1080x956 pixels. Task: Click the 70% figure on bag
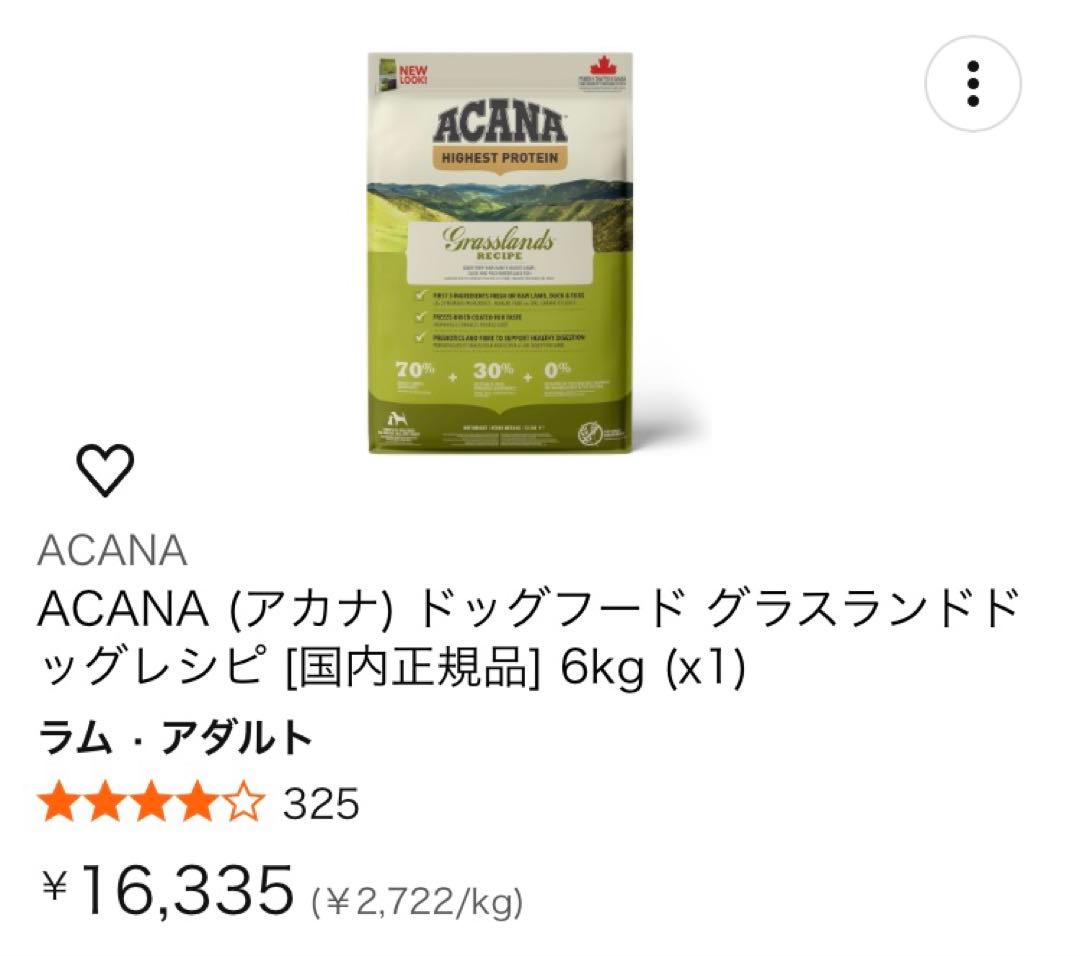click(x=415, y=371)
